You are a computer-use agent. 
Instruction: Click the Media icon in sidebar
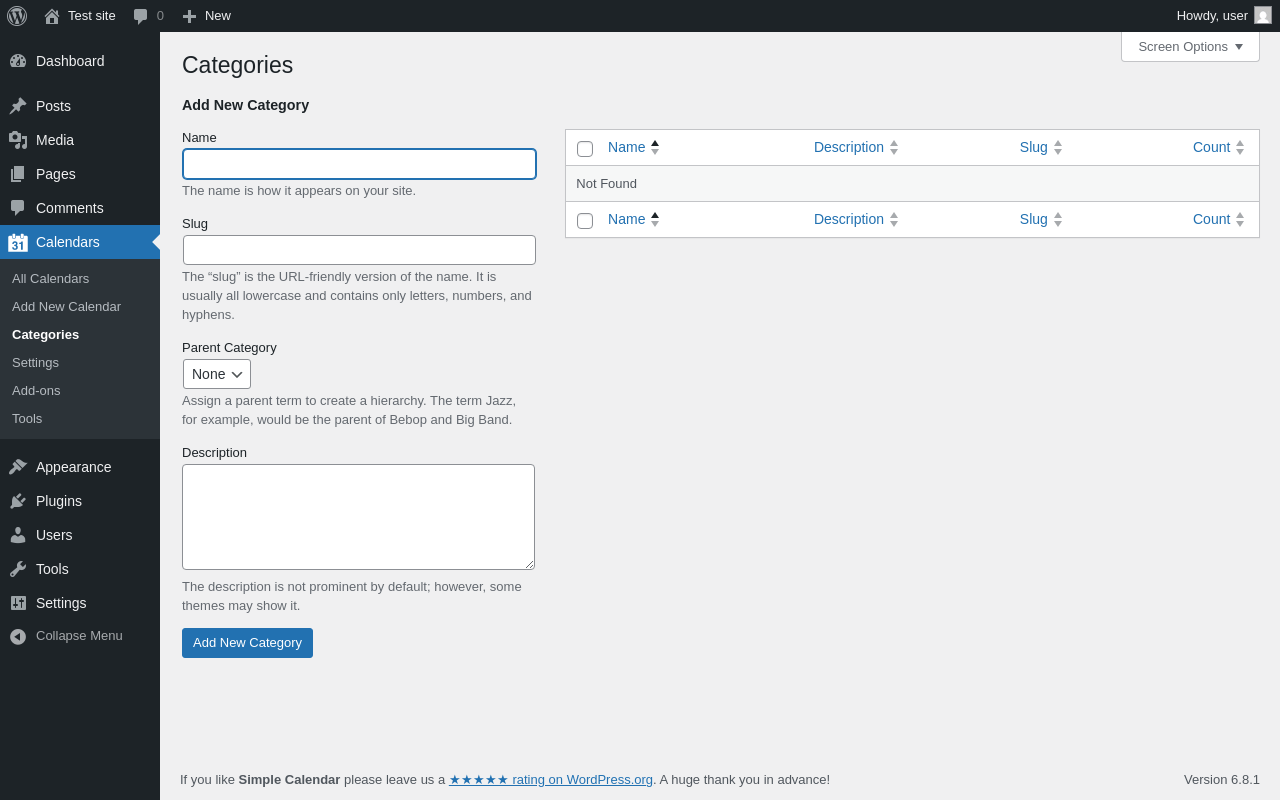pyautogui.click(x=18, y=140)
